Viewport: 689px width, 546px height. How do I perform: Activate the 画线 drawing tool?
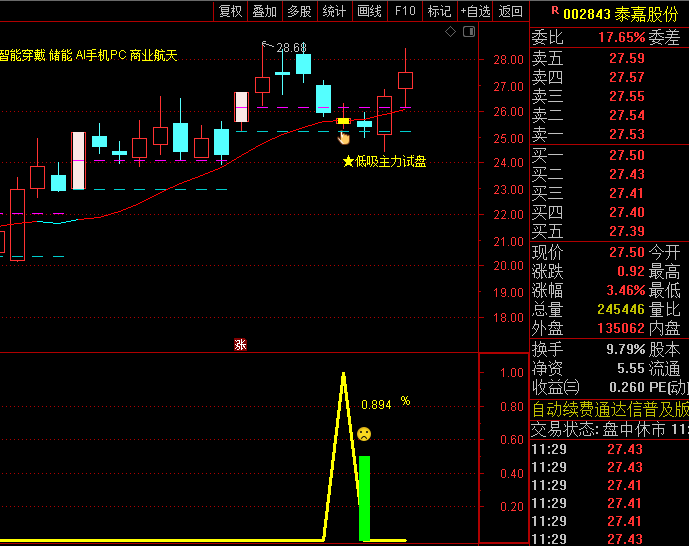point(370,11)
